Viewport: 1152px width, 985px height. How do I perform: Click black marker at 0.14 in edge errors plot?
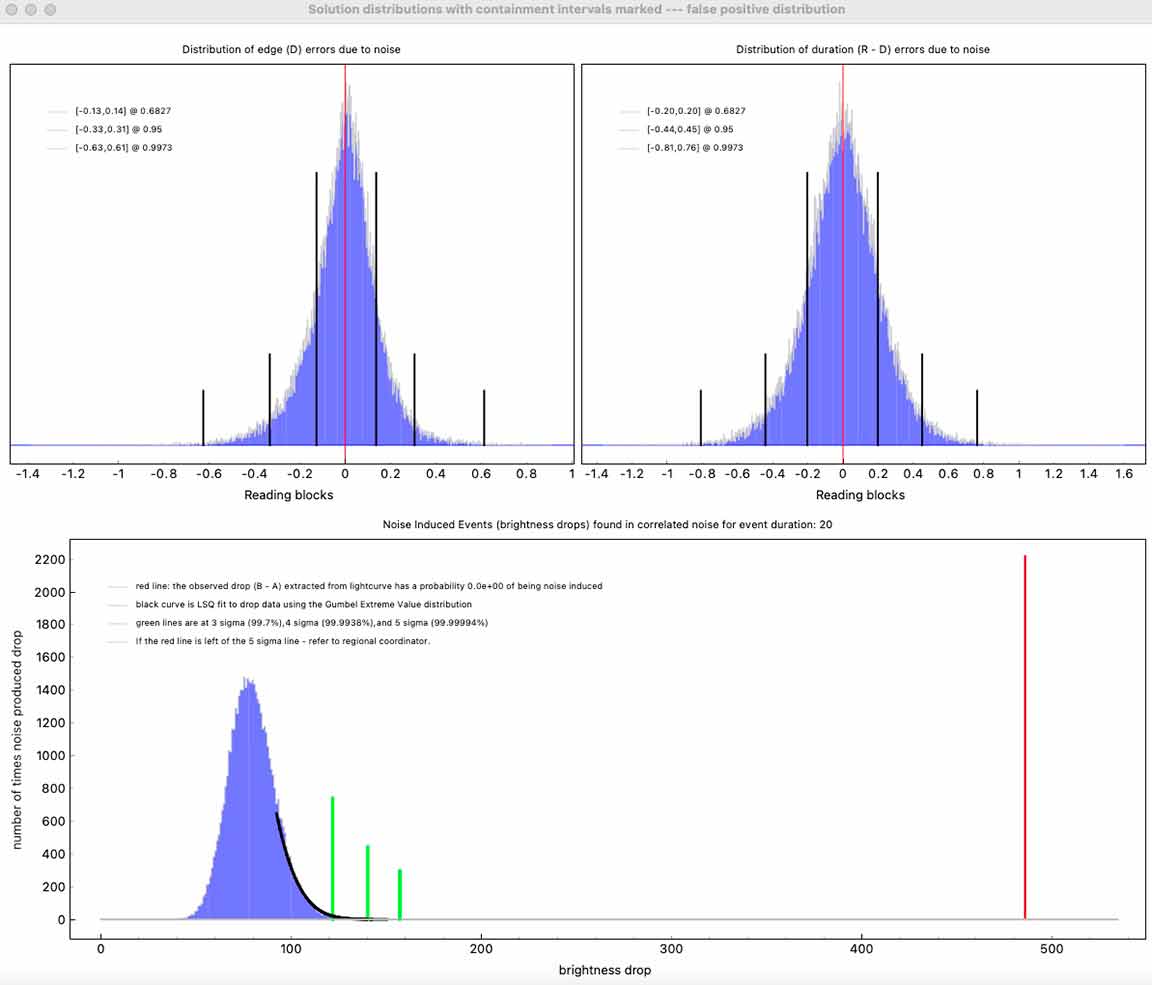click(x=376, y=309)
